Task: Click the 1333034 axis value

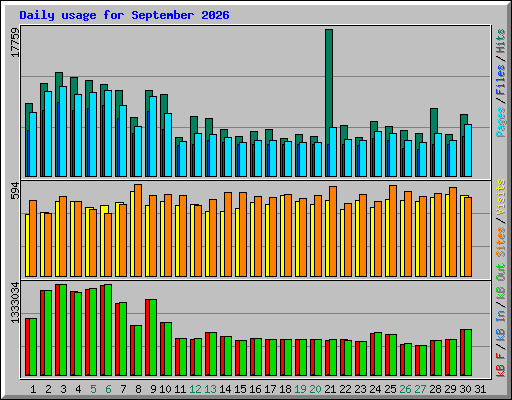Action: click(15, 303)
